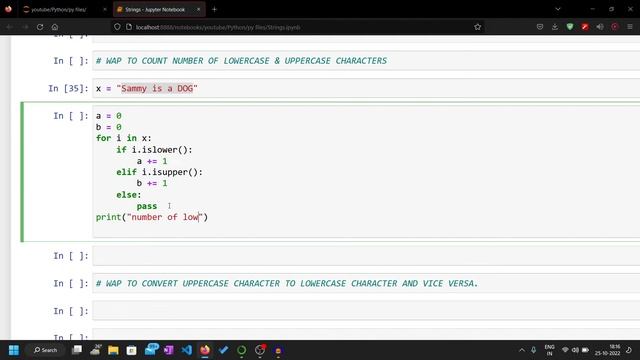Screen dimensions: 640x360
Task: Click the back navigation arrow
Action: (x=9, y=27)
